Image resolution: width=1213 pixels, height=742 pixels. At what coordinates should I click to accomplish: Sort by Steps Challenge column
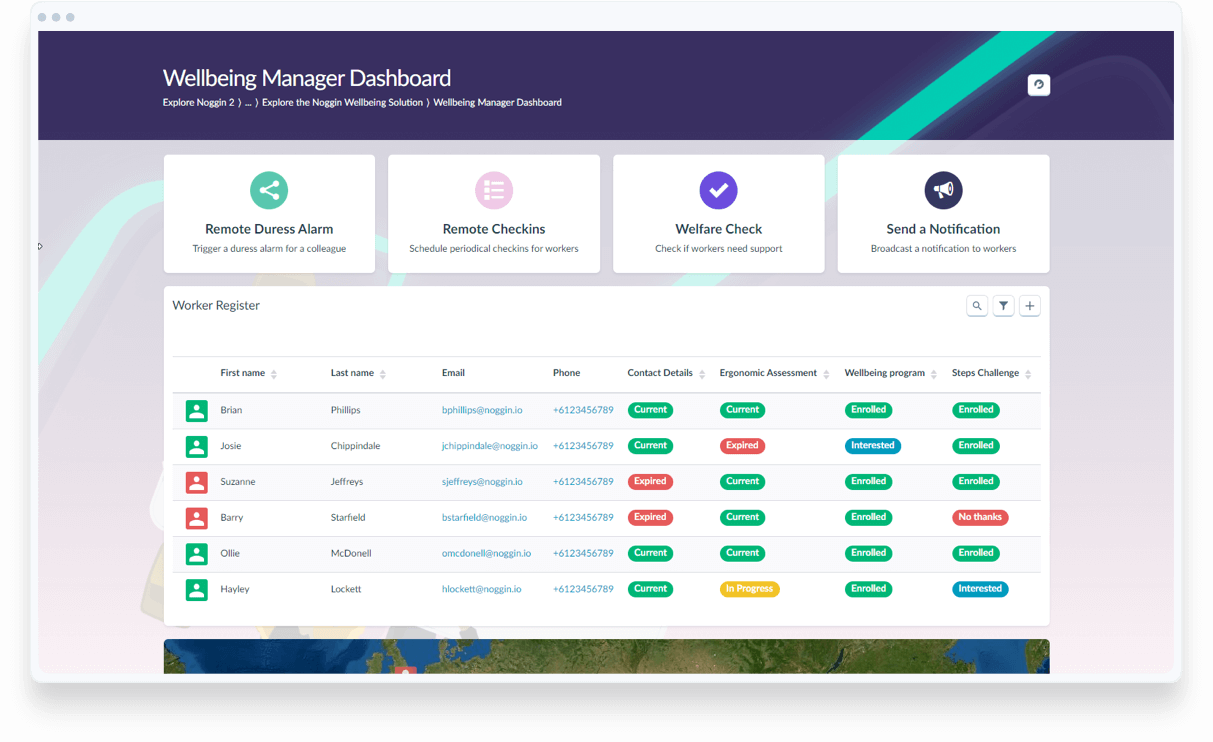point(1028,374)
